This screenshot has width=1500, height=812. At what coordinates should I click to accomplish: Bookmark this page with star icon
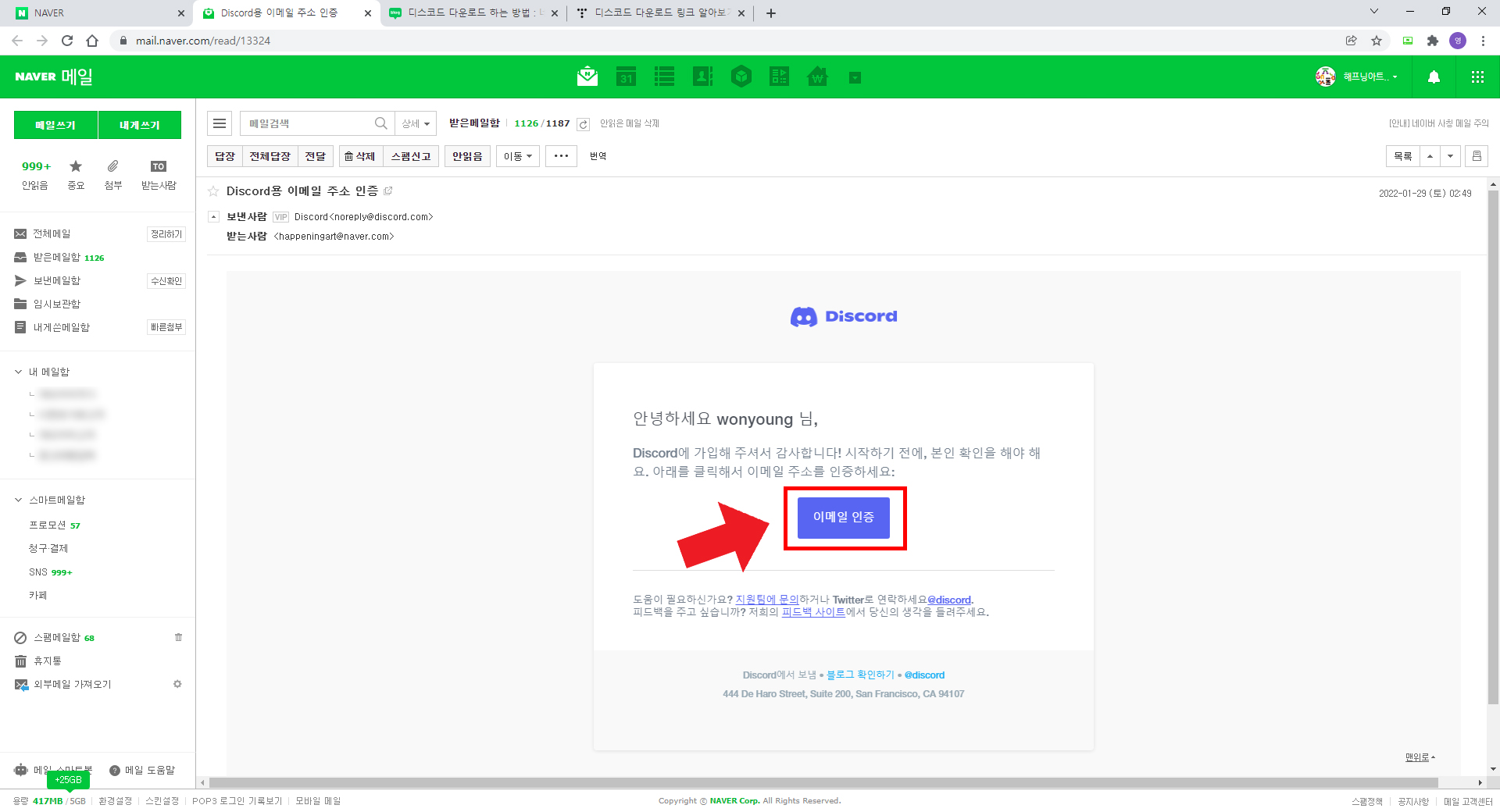click(1377, 41)
